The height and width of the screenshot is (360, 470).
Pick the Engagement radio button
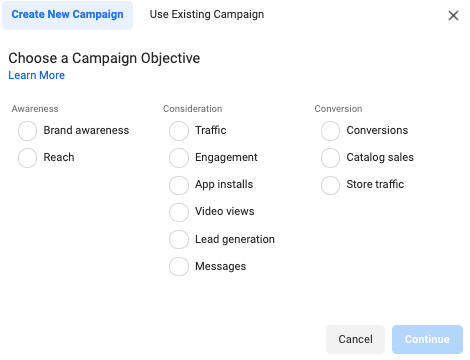[x=179, y=158]
